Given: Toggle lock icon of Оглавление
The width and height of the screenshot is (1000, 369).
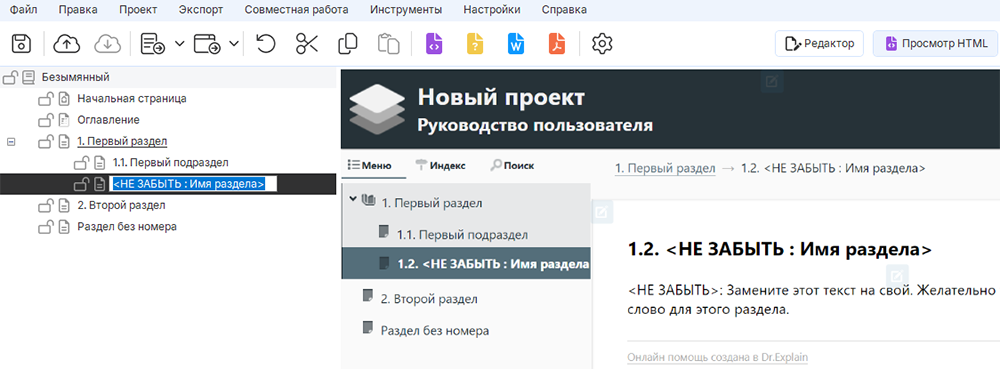Looking at the screenshot, I should (45, 120).
